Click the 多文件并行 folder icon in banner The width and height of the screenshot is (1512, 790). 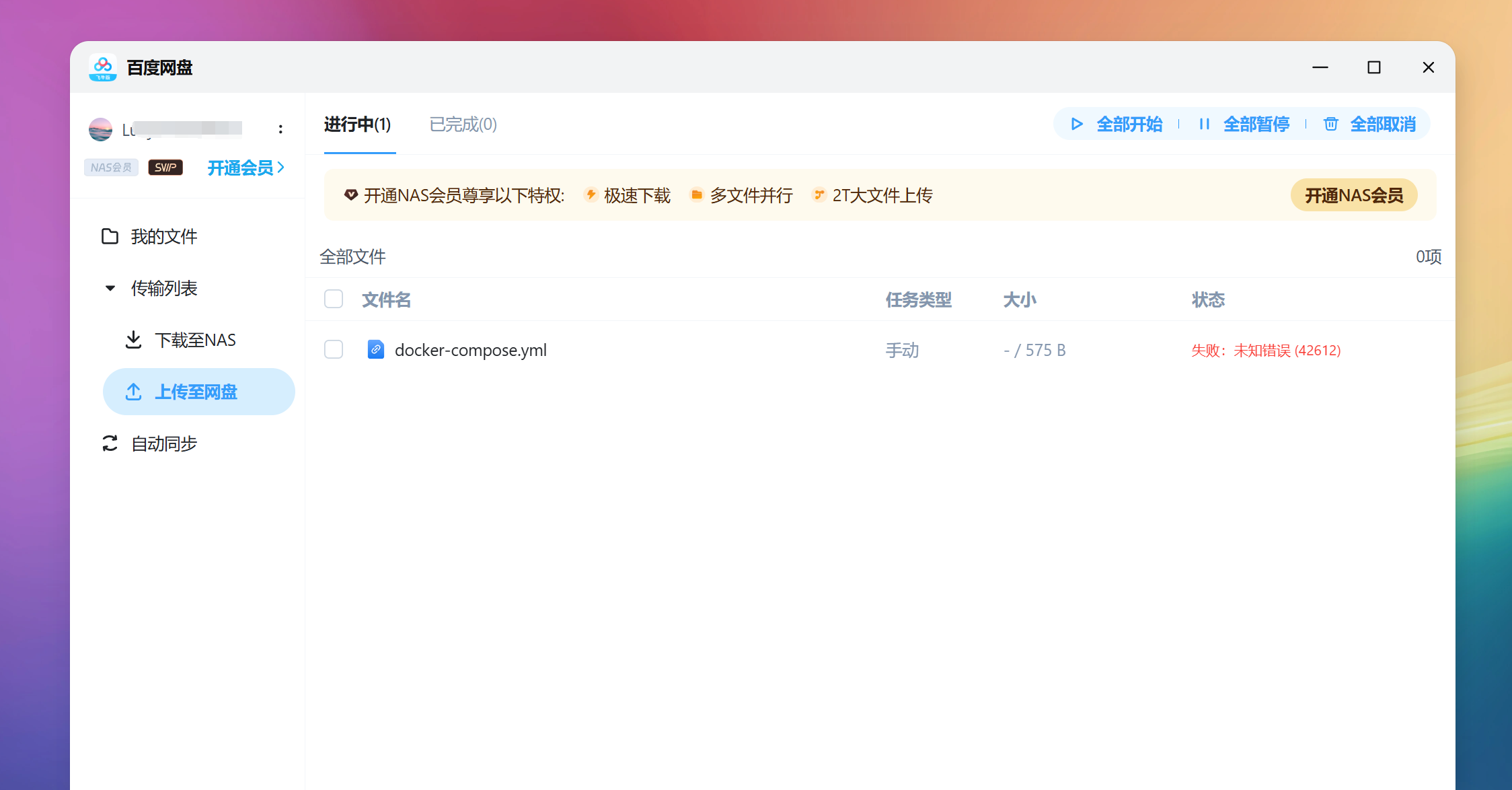pyautogui.click(x=697, y=194)
